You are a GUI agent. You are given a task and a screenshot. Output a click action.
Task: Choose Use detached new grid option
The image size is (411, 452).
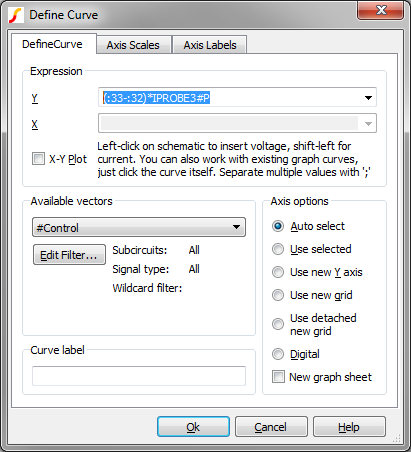(278, 324)
